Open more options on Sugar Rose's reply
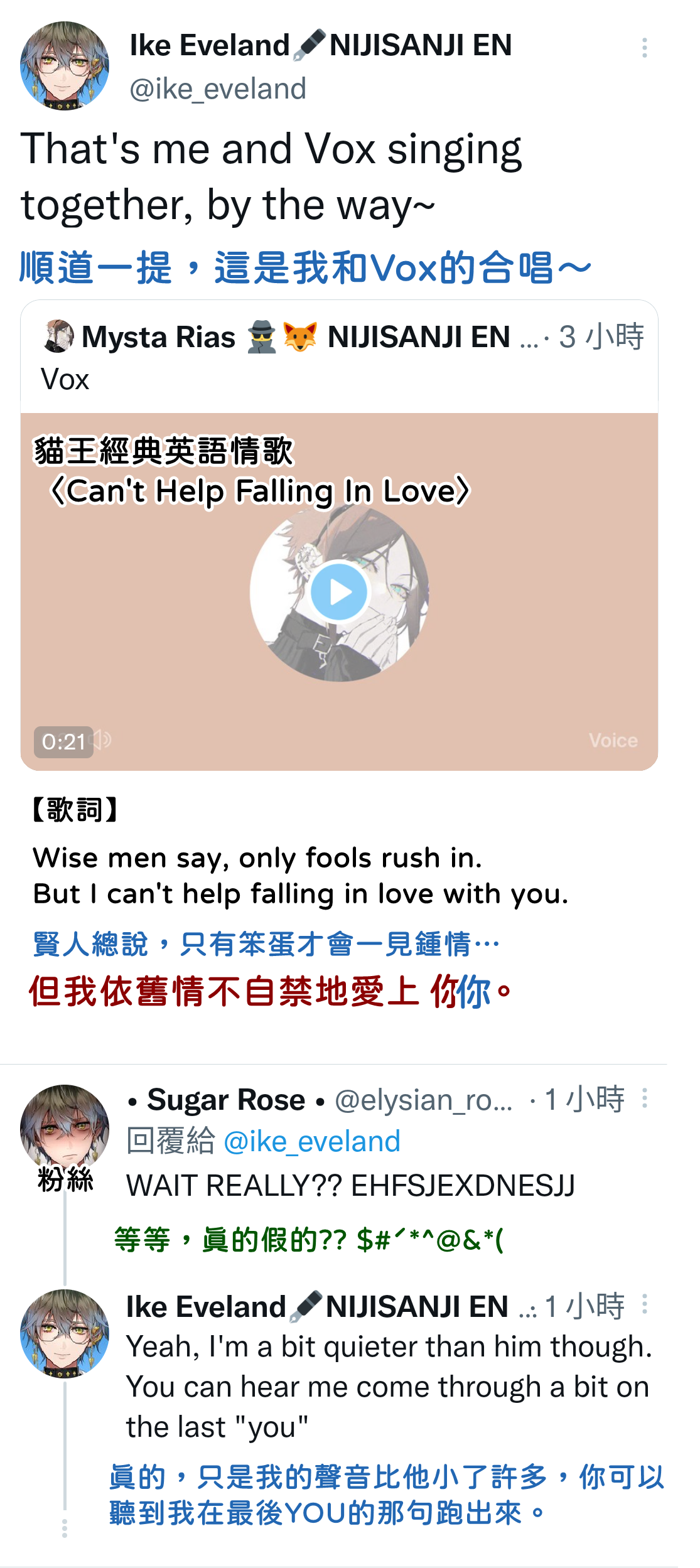 point(645,1098)
